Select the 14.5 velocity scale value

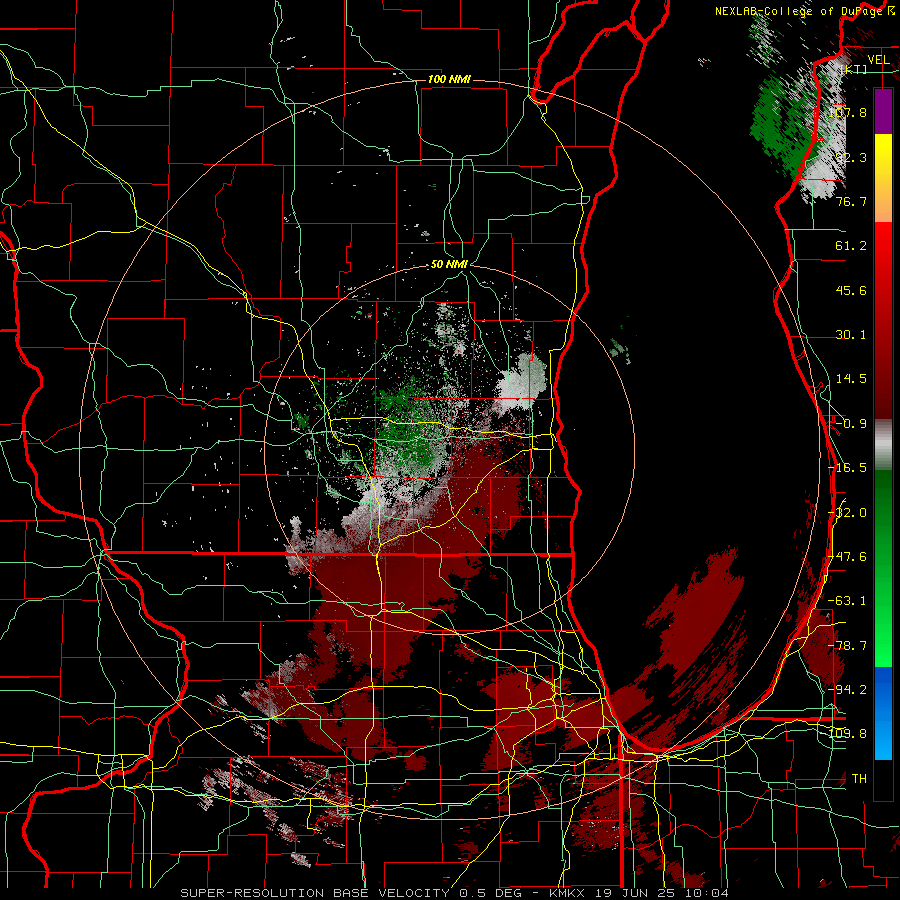point(851,379)
